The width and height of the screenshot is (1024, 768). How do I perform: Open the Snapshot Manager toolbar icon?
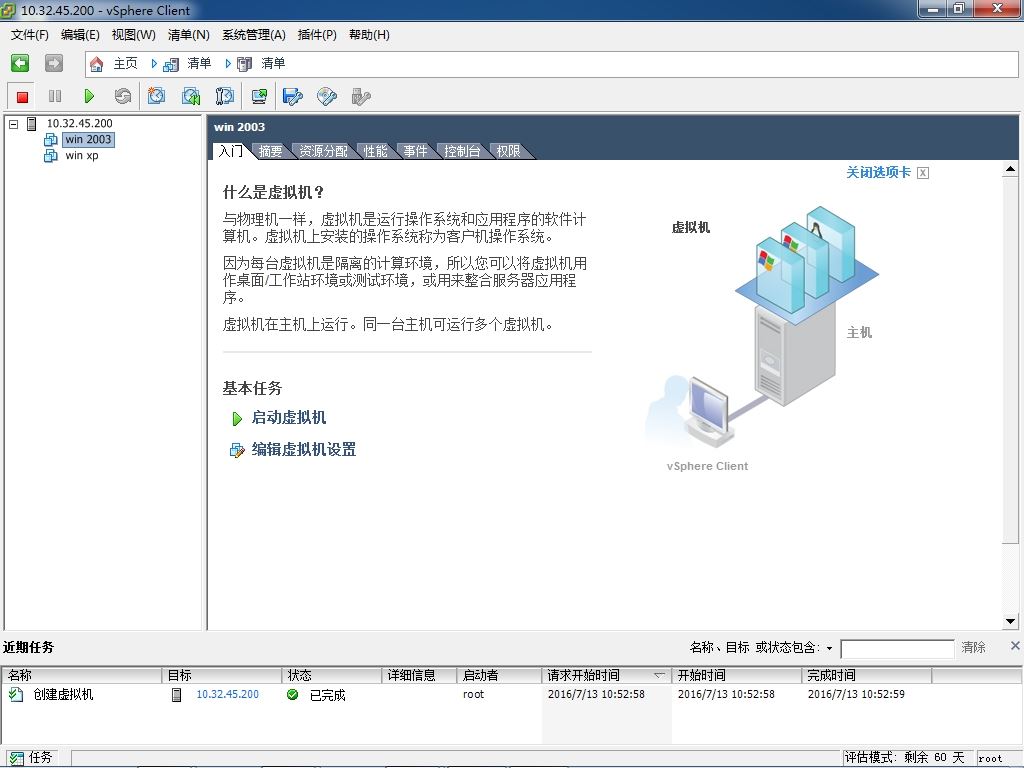[224, 97]
